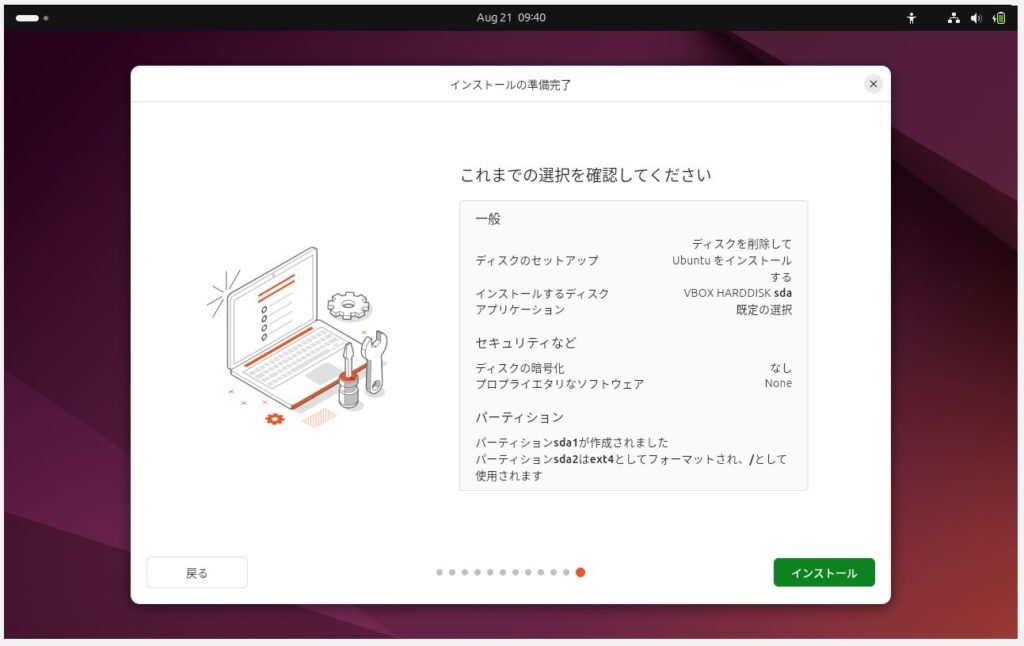Click the None proprietary software value
The image size is (1024, 646).
778,383
